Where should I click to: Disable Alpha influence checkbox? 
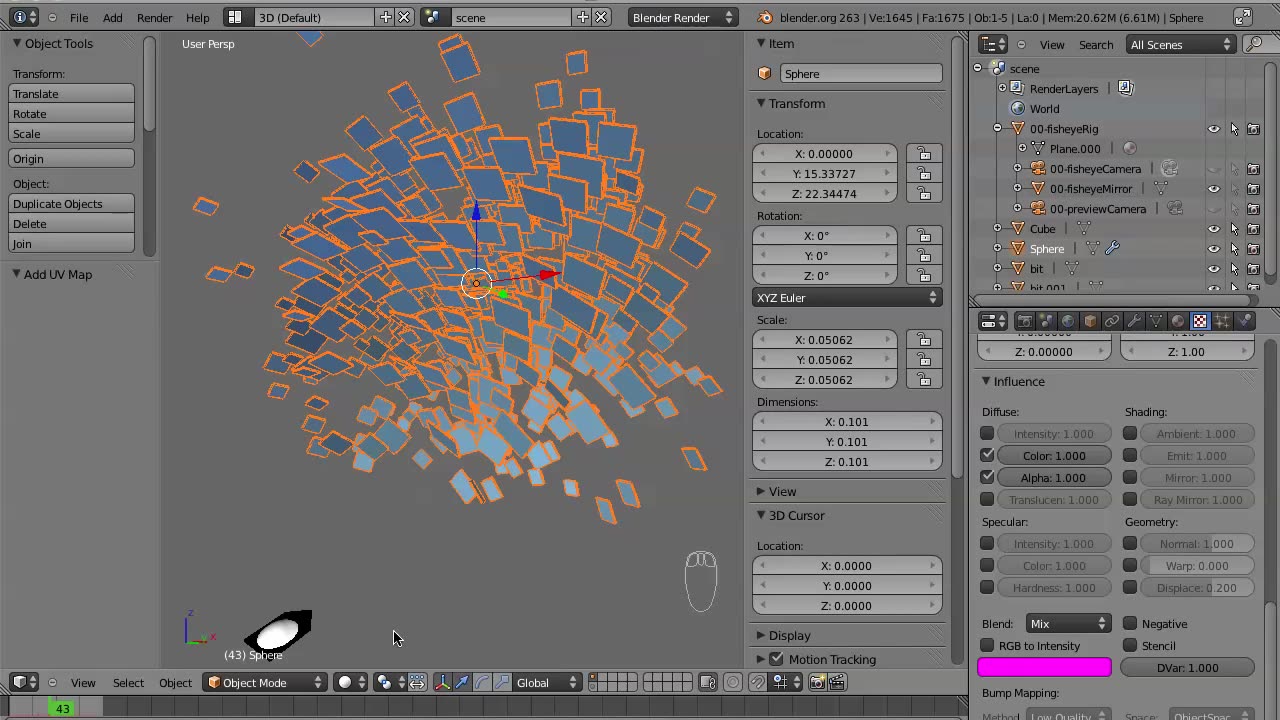(987, 477)
